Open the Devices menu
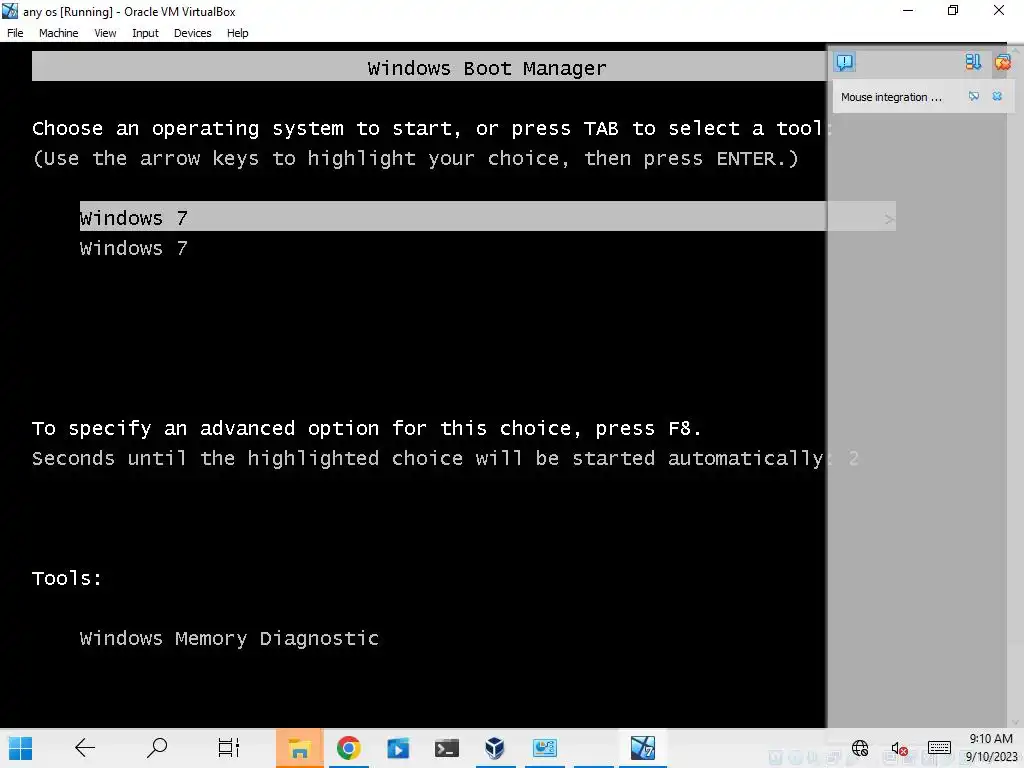1024x768 pixels. tap(193, 33)
